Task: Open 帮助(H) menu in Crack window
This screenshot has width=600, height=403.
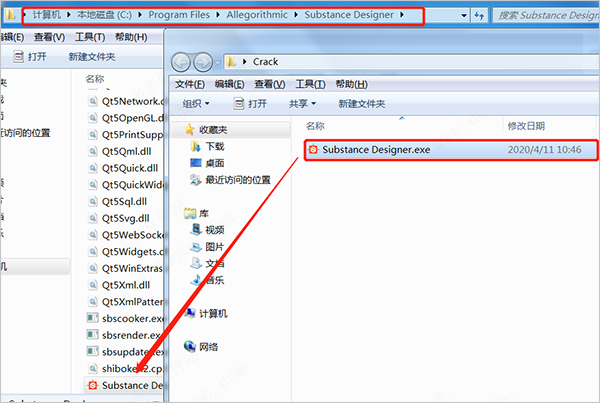Action: tap(351, 84)
